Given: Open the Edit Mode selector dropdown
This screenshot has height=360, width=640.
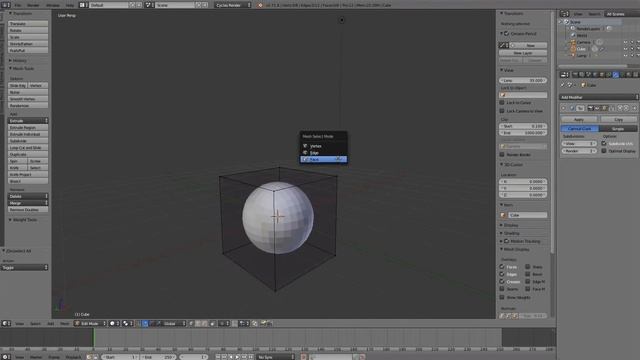Looking at the screenshot, I should point(90,324).
